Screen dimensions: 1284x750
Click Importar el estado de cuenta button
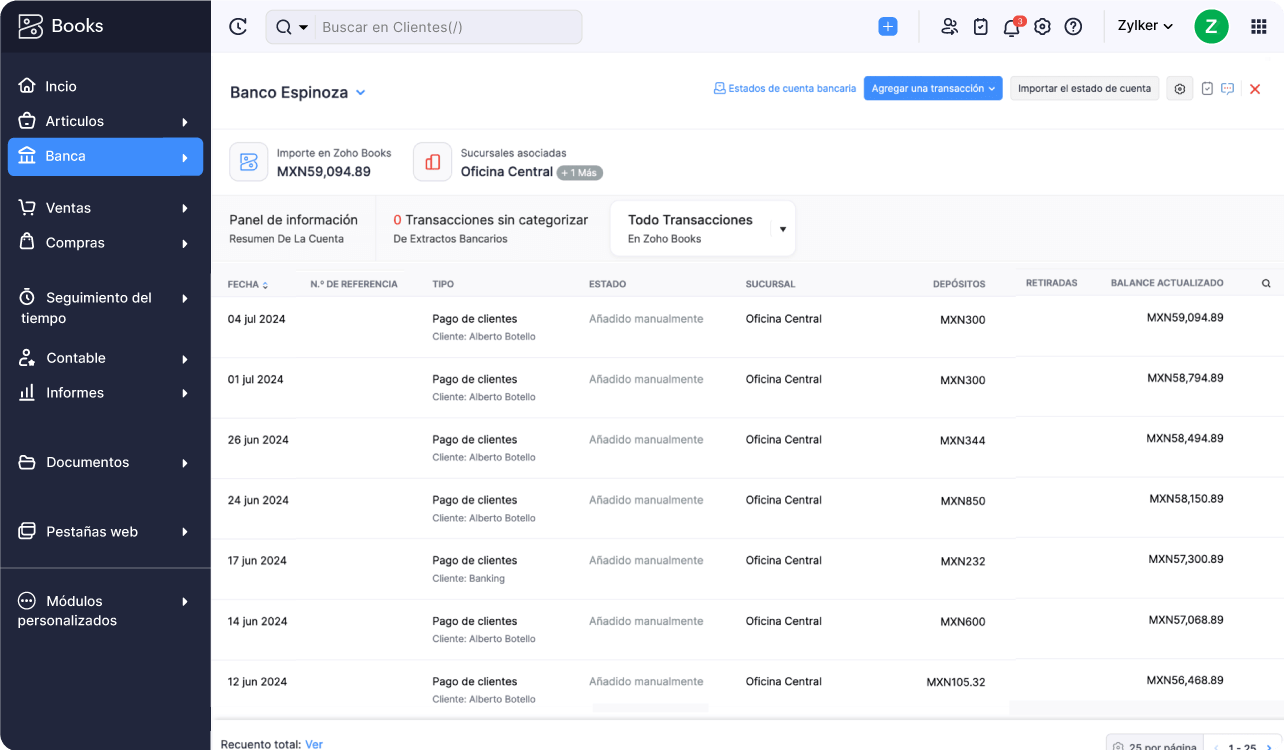(x=1084, y=89)
